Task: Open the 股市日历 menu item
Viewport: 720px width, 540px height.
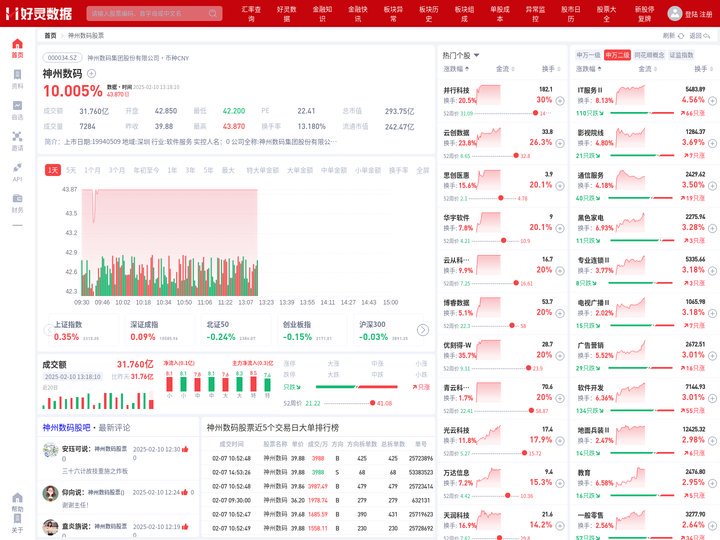Action: pos(571,14)
